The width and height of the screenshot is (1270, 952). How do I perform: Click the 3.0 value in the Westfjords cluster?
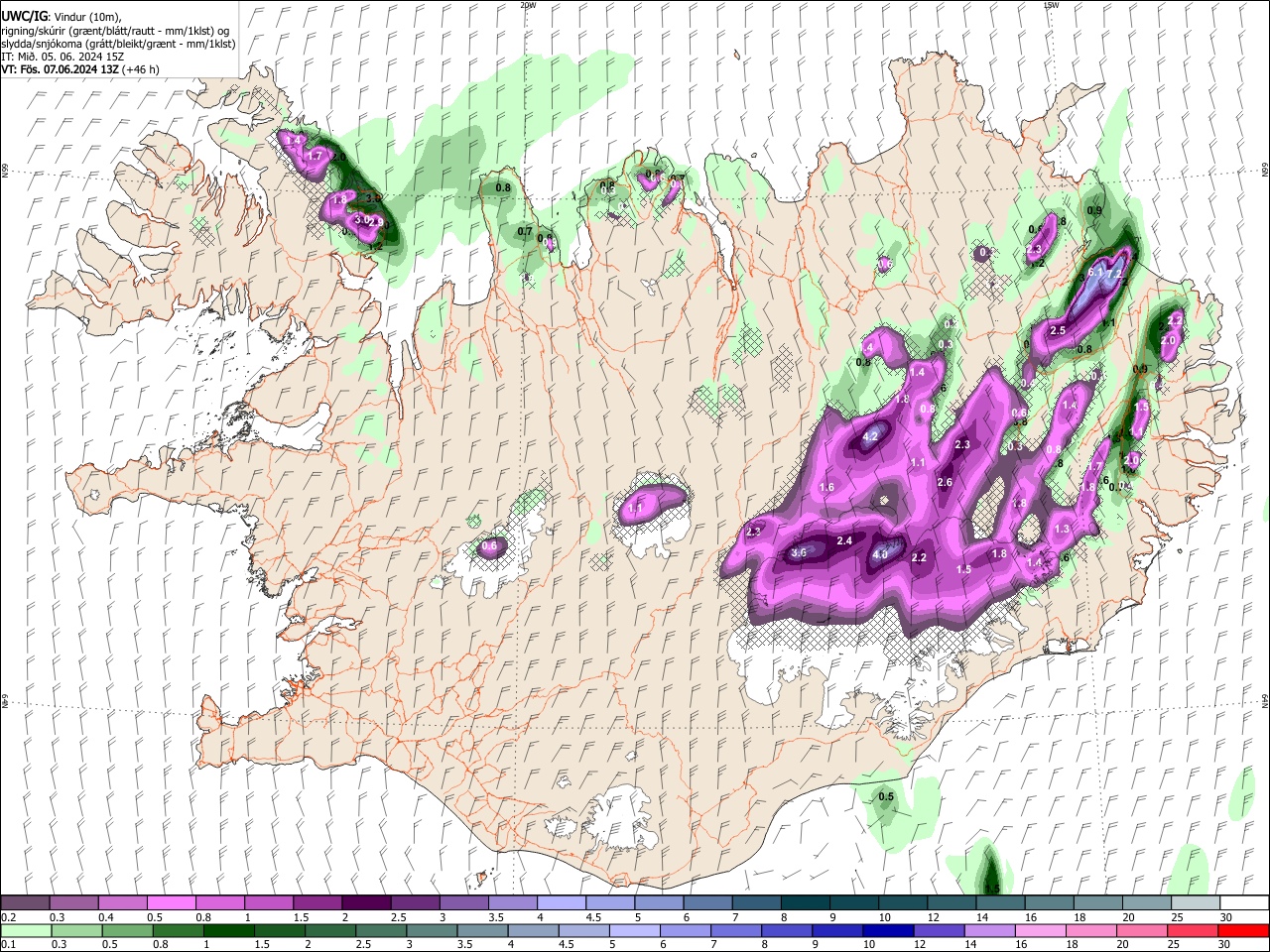click(362, 219)
